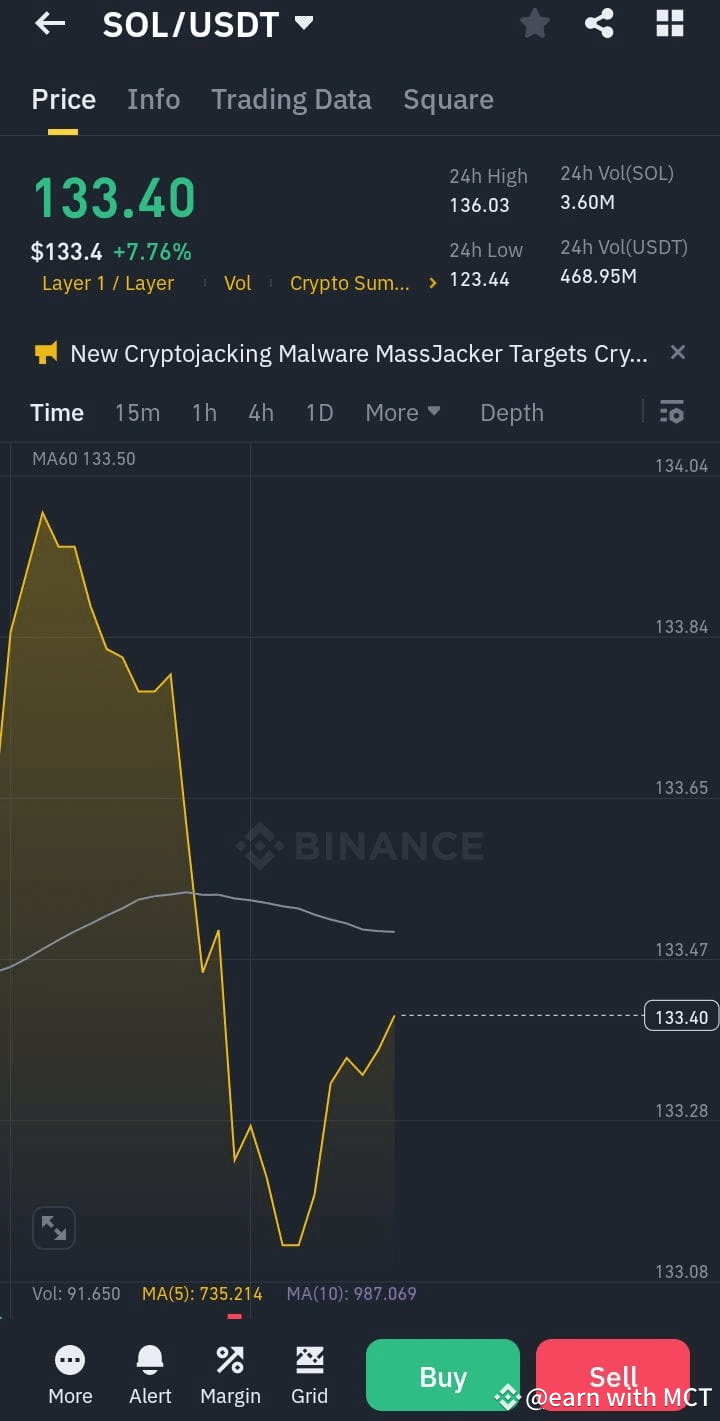
Task: Open the More timeframes dropdown
Action: (402, 412)
